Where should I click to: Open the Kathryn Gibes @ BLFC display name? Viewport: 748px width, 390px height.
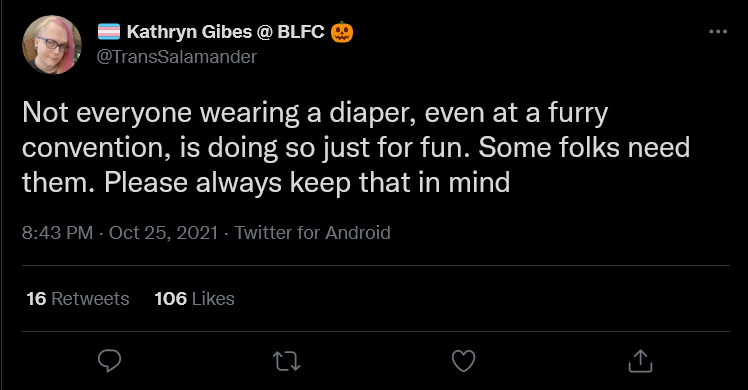(x=226, y=32)
